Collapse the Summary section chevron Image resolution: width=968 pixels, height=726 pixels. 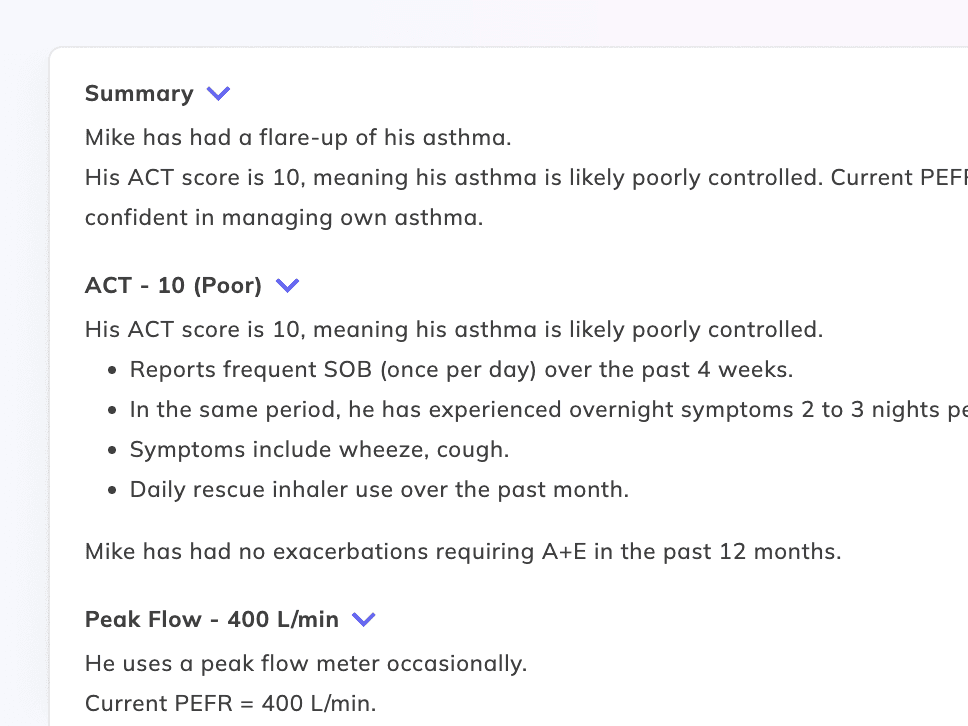click(218, 94)
